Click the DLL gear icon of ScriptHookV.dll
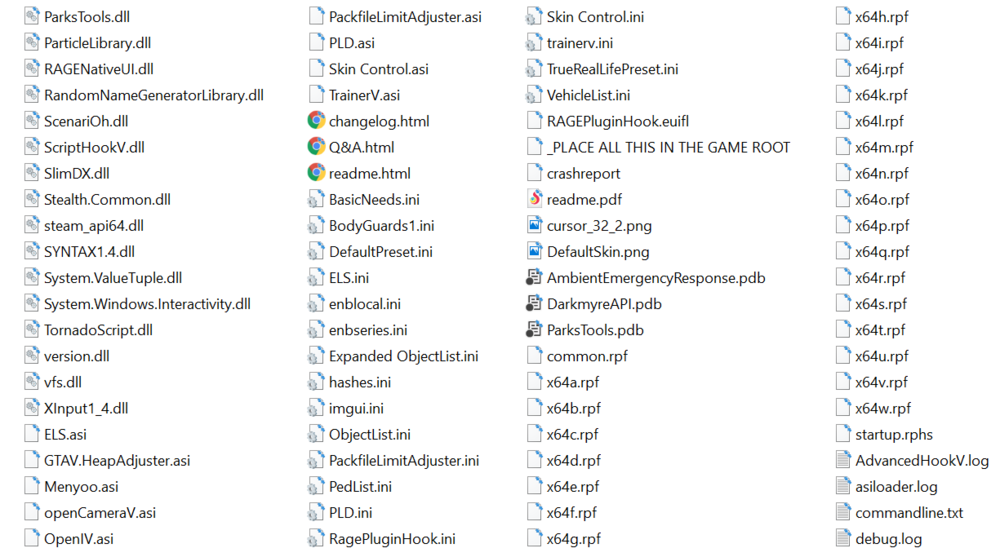 click(x=32, y=147)
